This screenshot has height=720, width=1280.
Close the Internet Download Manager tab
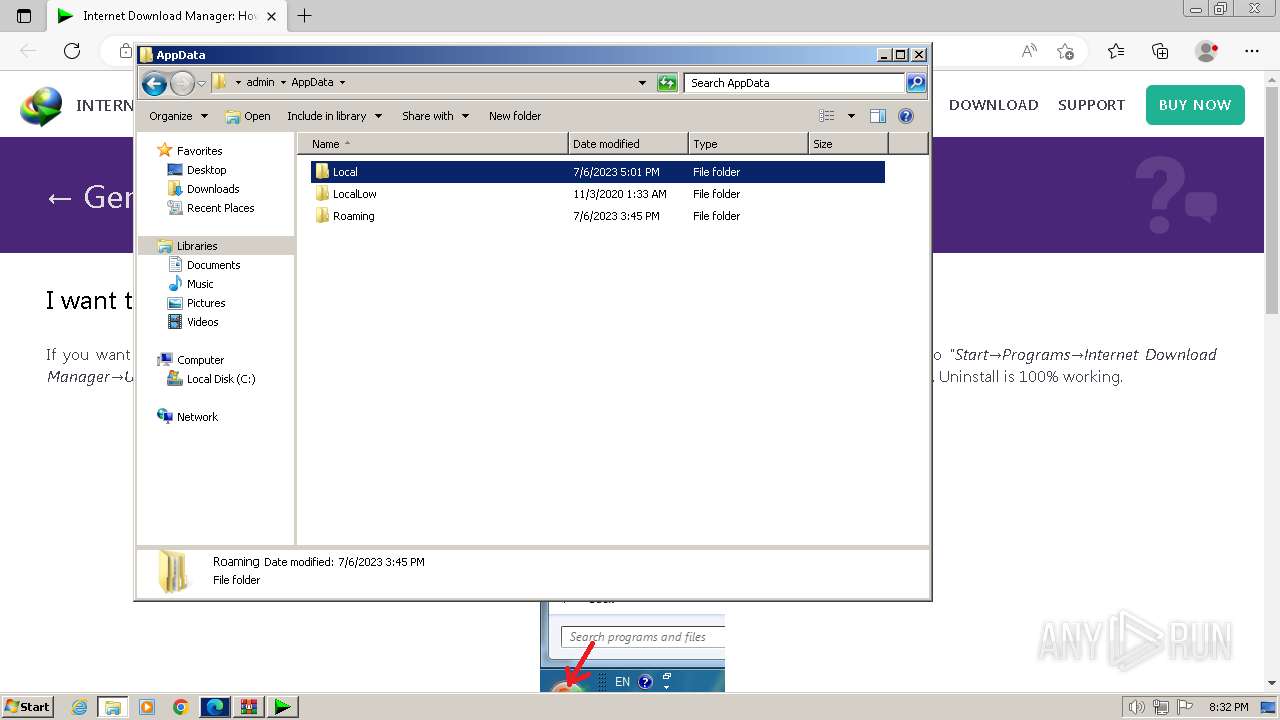[271, 16]
